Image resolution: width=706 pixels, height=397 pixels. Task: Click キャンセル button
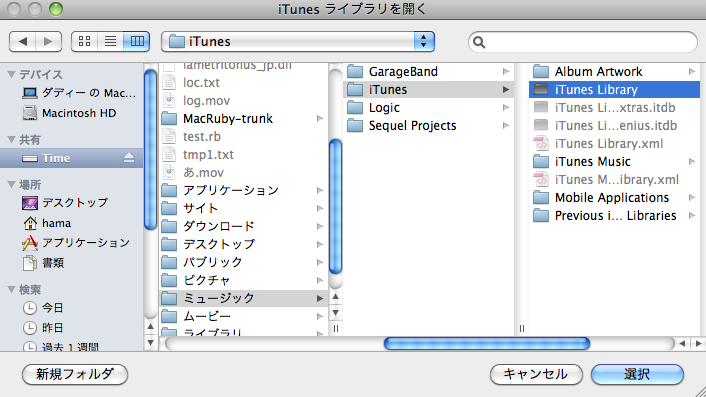pyautogui.click(x=536, y=374)
